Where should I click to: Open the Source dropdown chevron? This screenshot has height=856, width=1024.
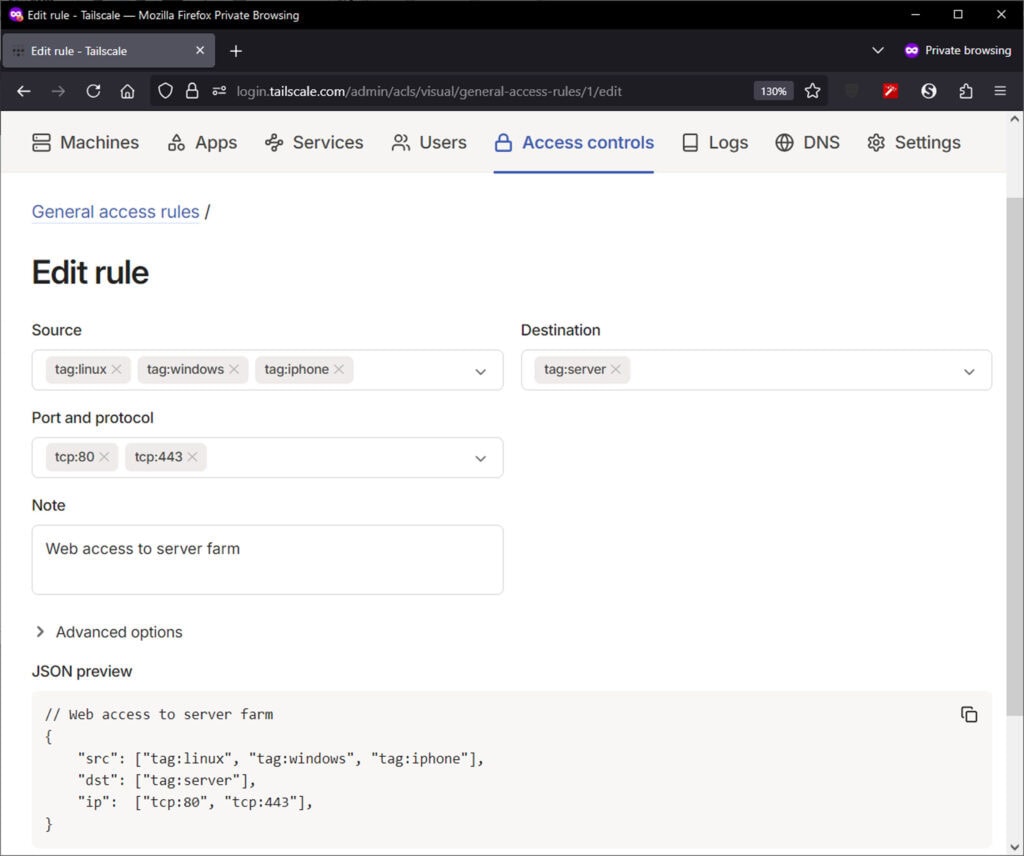(x=480, y=371)
